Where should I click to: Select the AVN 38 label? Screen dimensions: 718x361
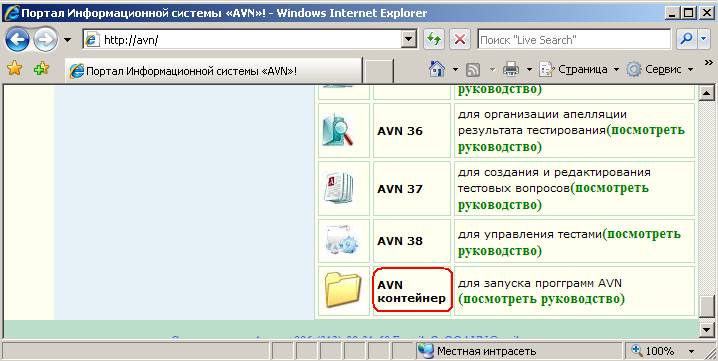[x=400, y=241]
